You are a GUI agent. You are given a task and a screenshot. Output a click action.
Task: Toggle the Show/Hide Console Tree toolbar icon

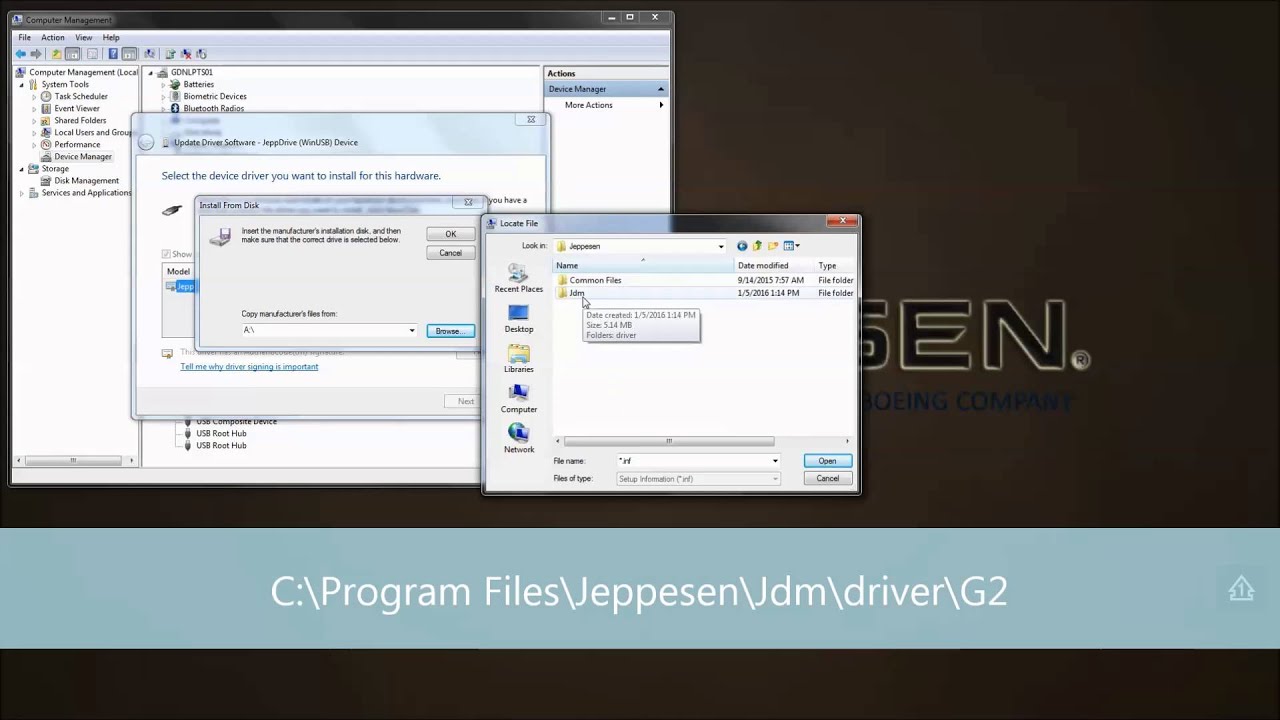point(72,54)
